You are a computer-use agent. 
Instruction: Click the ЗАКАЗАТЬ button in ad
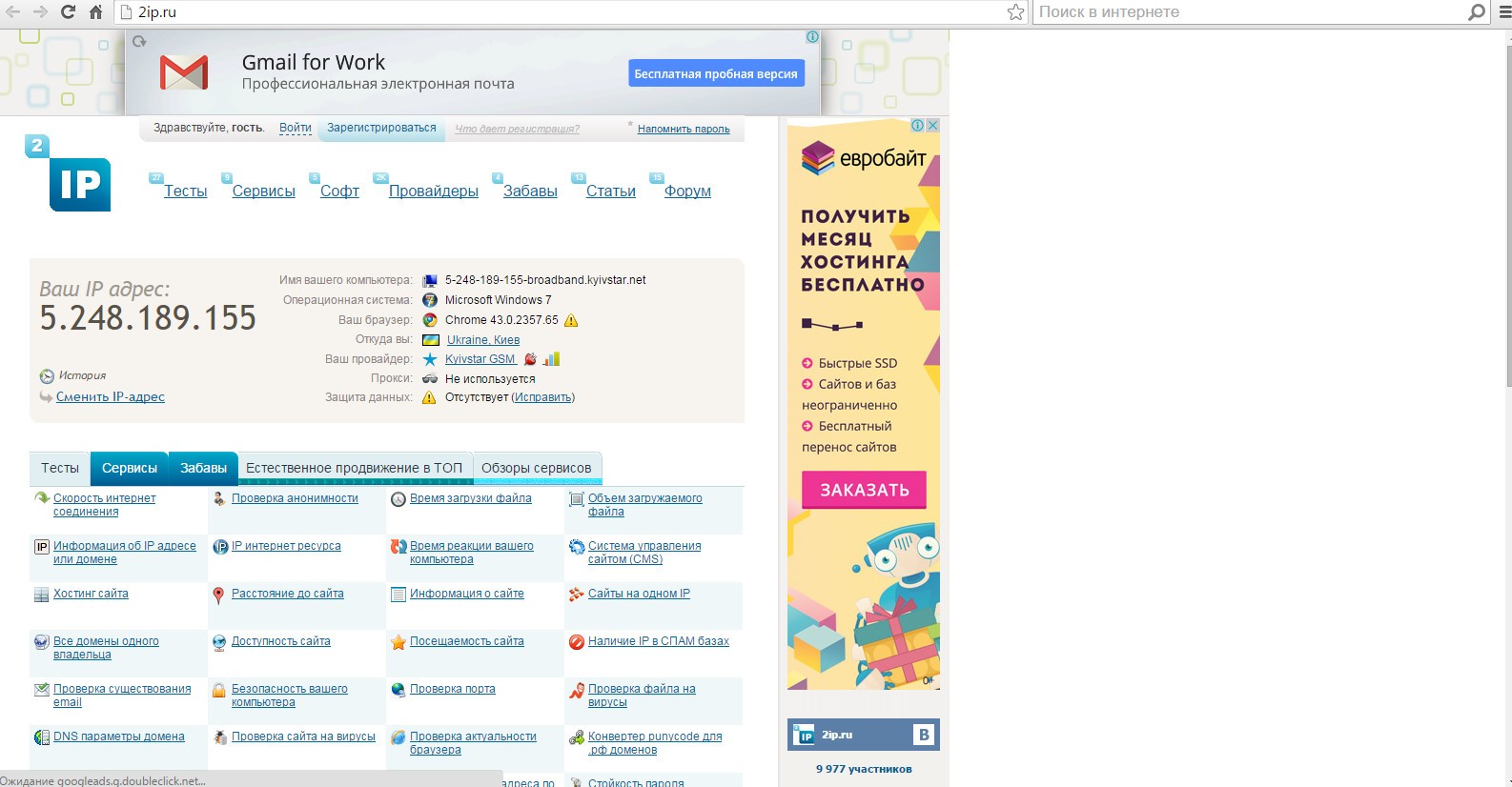click(864, 490)
